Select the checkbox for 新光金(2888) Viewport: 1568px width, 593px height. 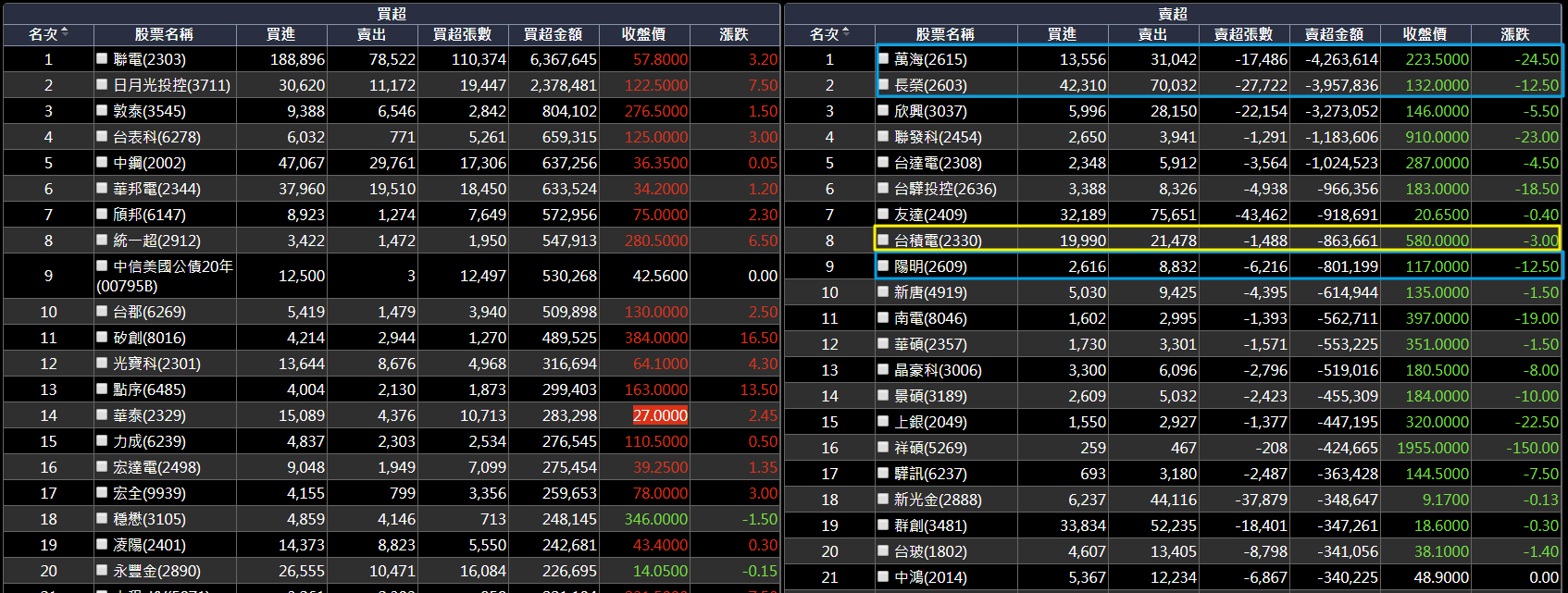[x=883, y=499]
